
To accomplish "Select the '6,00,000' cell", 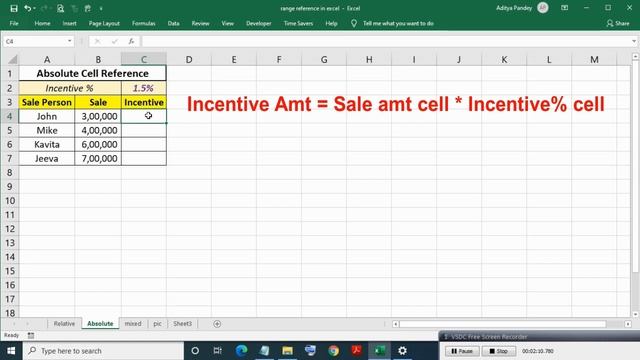I will pos(98,144).
